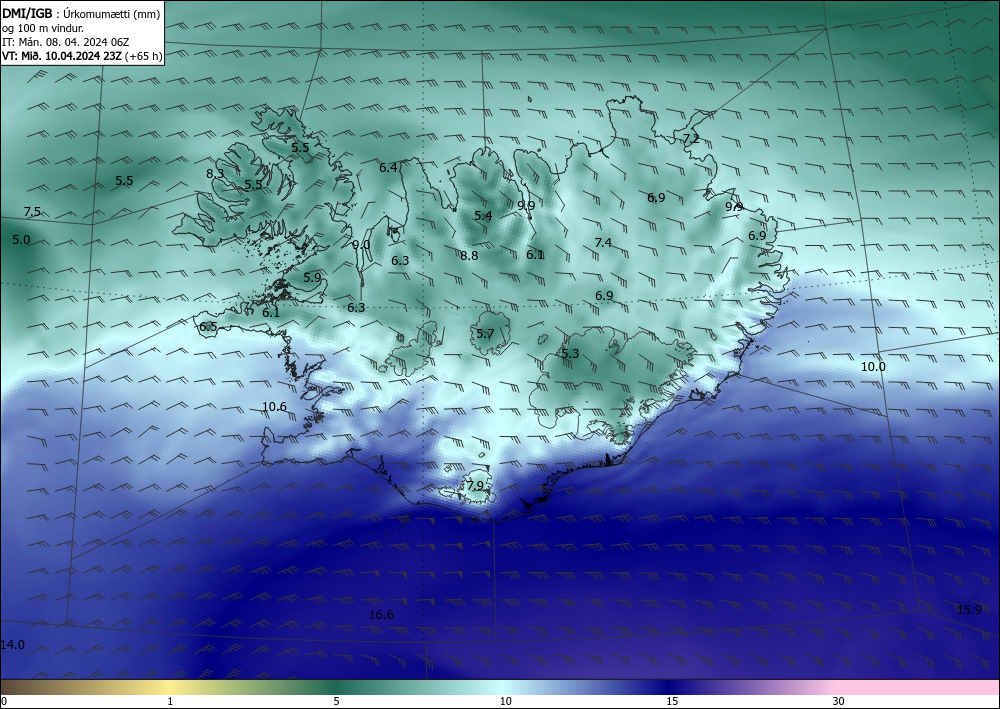The image size is (1000, 709).
Task: Click the 7.9 value on the south glacier
Action: pos(475,485)
